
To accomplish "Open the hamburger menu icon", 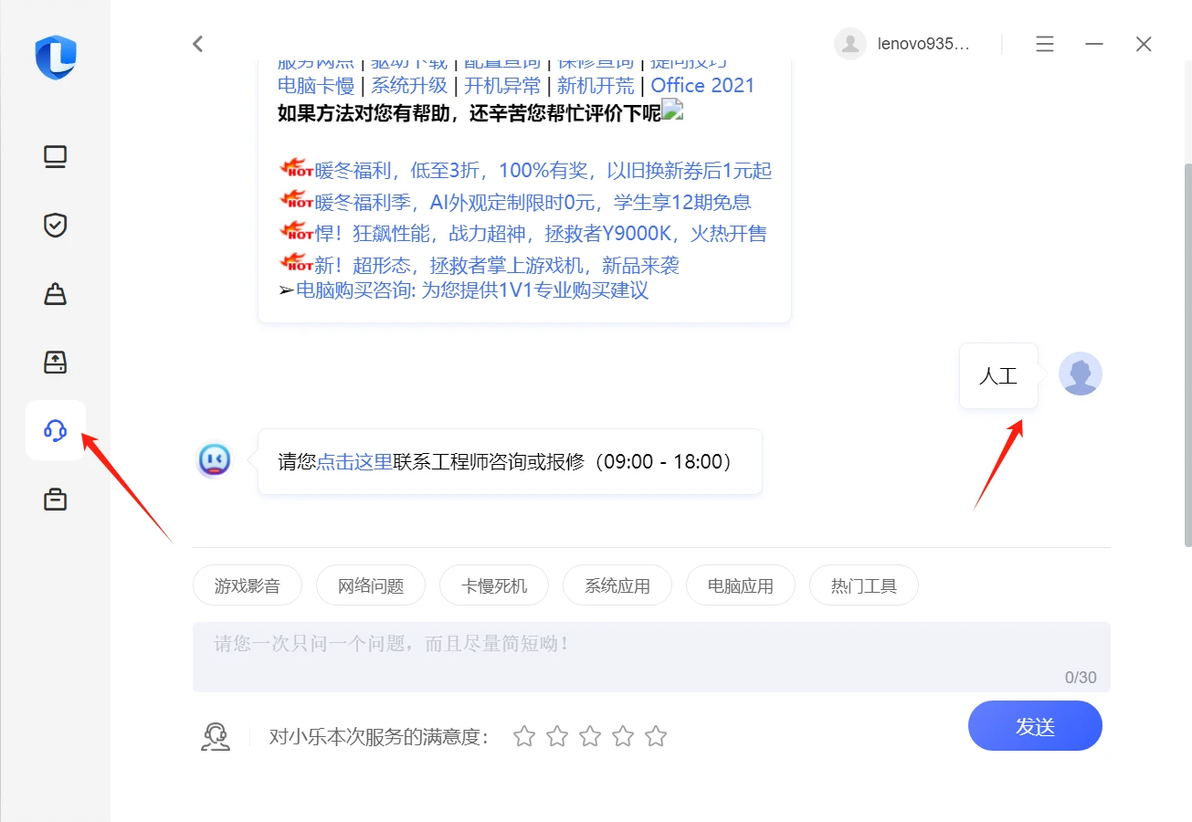I will [x=1045, y=44].
